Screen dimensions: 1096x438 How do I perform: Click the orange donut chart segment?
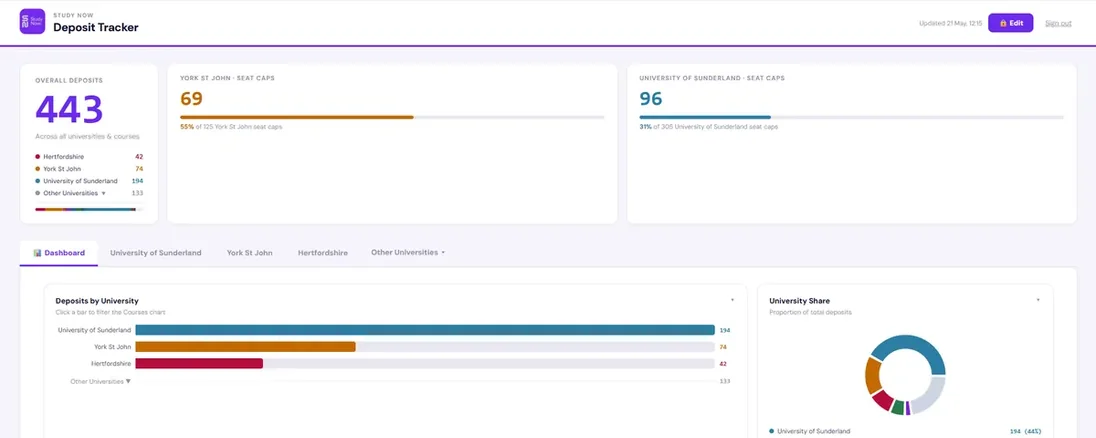coord(872,376)
